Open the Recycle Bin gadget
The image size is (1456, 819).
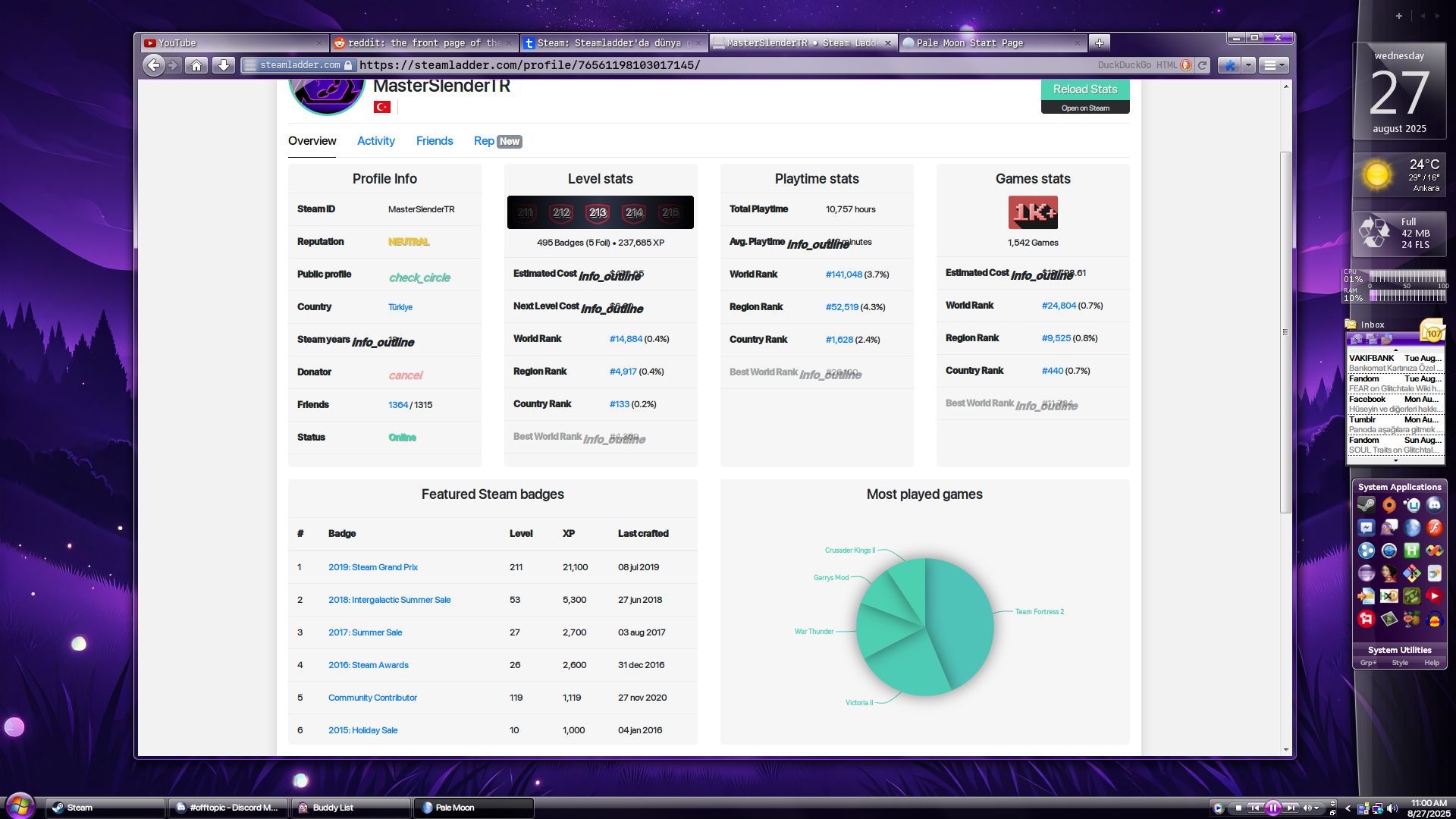pos(1399,233)
